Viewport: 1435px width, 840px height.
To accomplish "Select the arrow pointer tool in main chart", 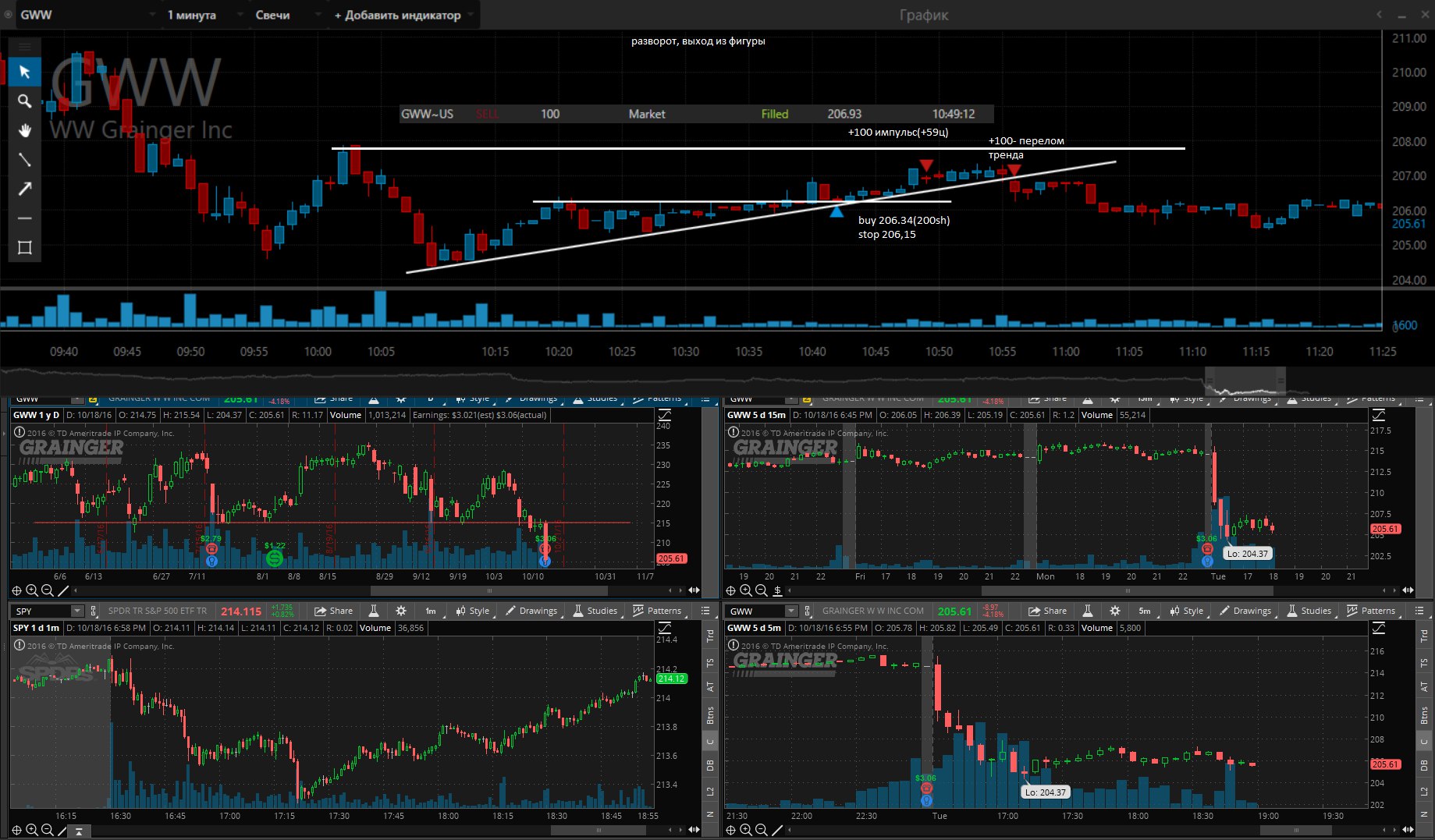I will pyautogui.click(x=24, y=72).
